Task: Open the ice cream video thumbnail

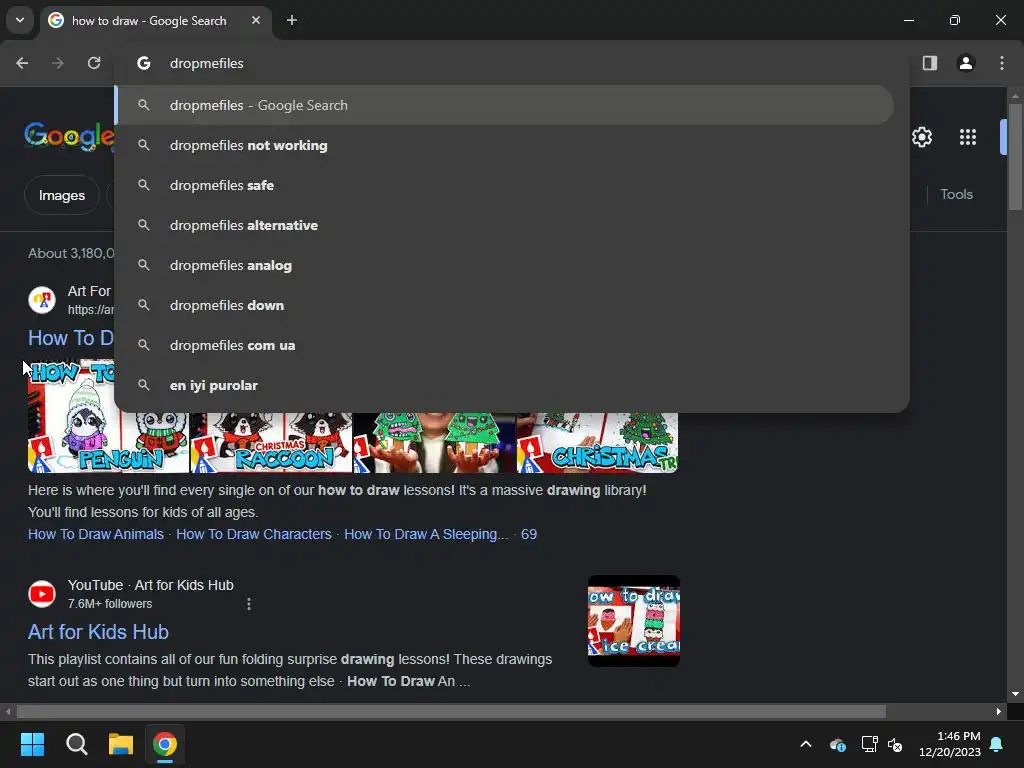Action: (633, 621)
